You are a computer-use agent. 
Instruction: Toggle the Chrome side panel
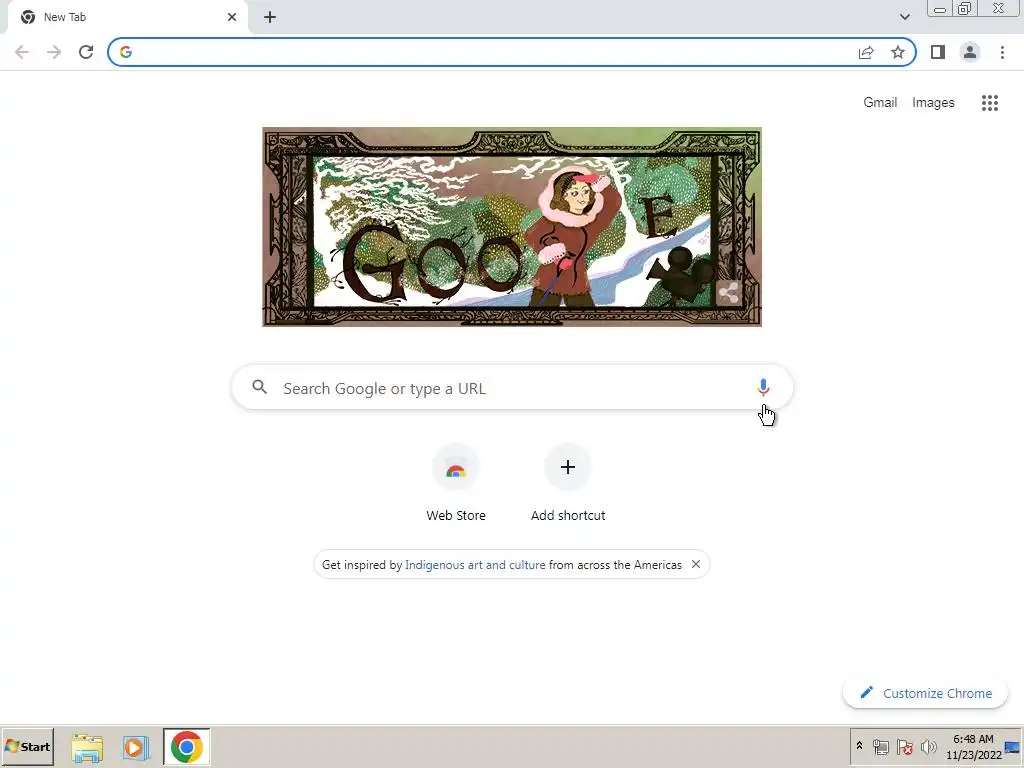(x=938, y=52)
